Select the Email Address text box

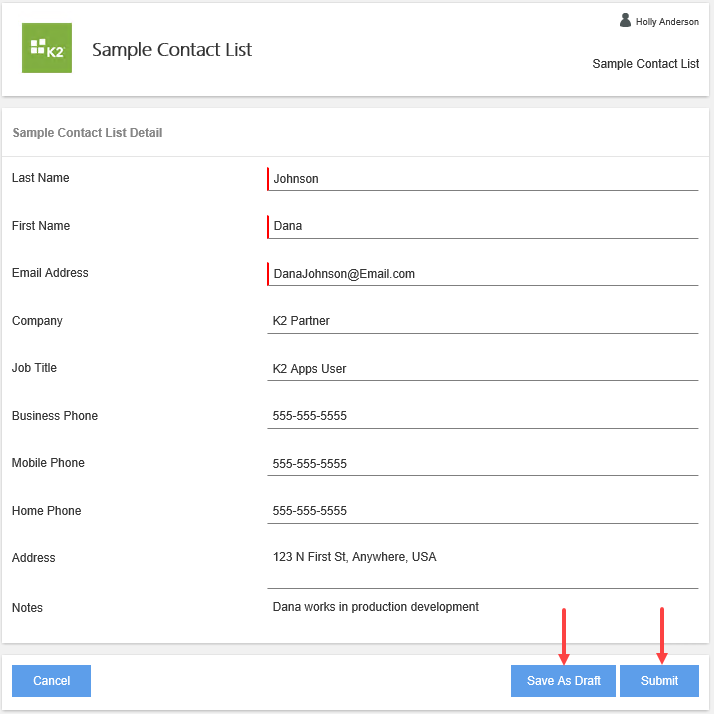(483, 274)
